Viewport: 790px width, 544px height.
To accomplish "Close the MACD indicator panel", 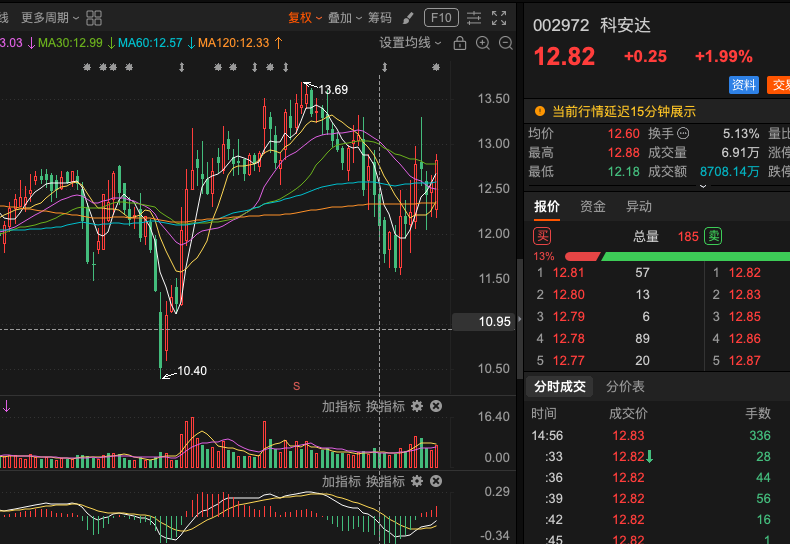I will [436, 481].
